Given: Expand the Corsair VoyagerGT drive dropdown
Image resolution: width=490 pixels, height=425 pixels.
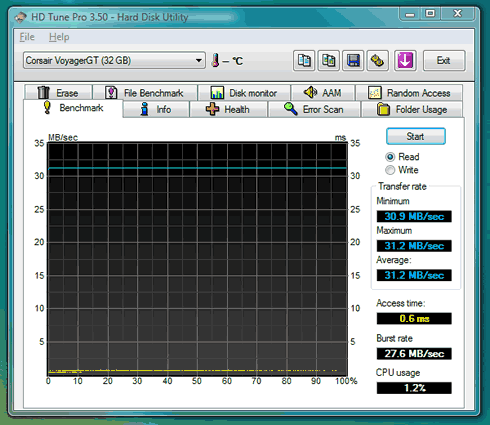Looking at the screenshot, I should pyautogui.click(x=114, y=60).
